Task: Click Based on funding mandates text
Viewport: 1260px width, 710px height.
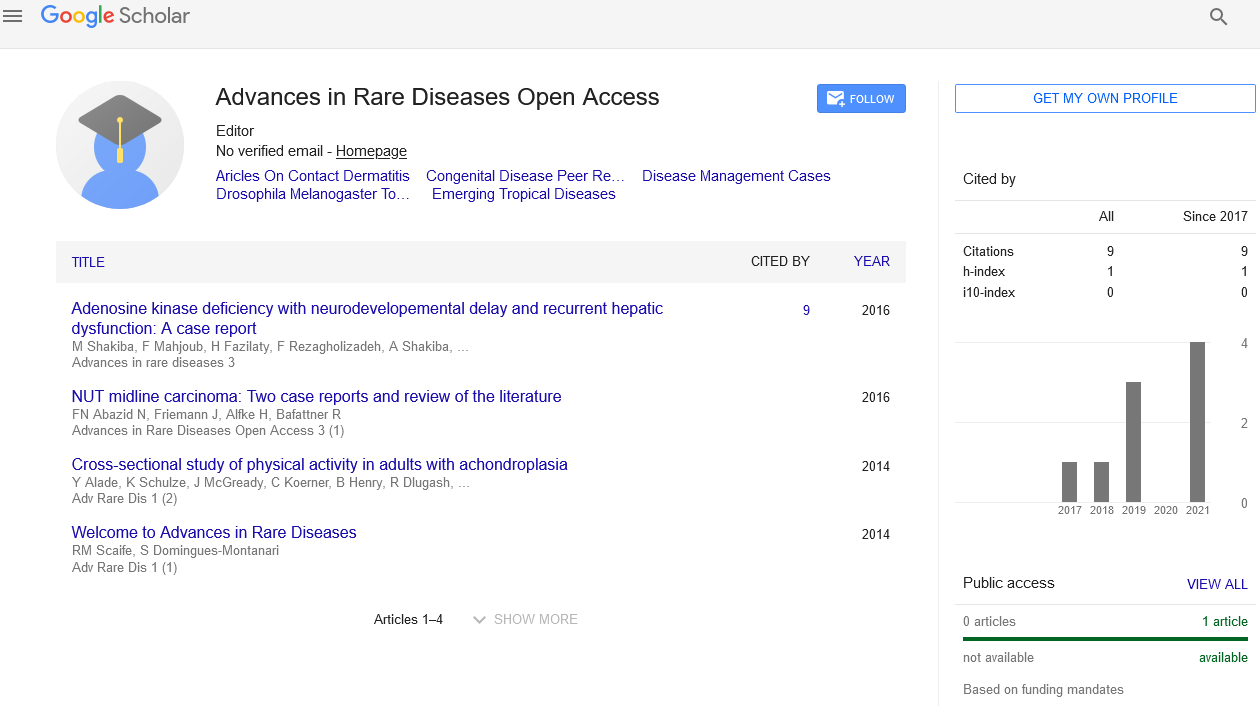Action: pos(1043,690)
